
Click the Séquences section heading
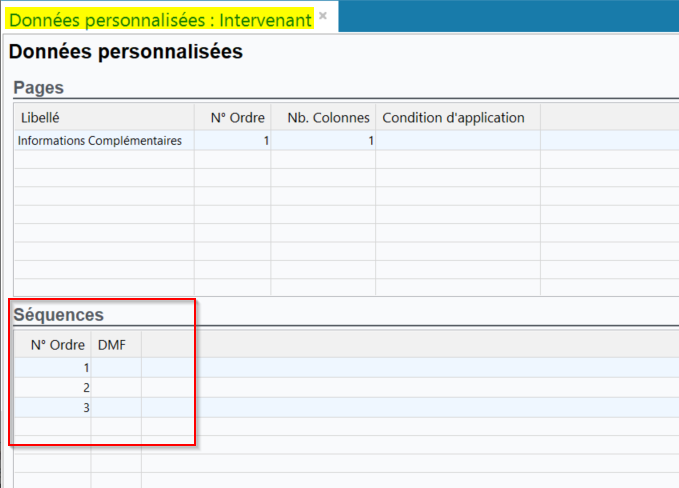[x=58, y=315]
